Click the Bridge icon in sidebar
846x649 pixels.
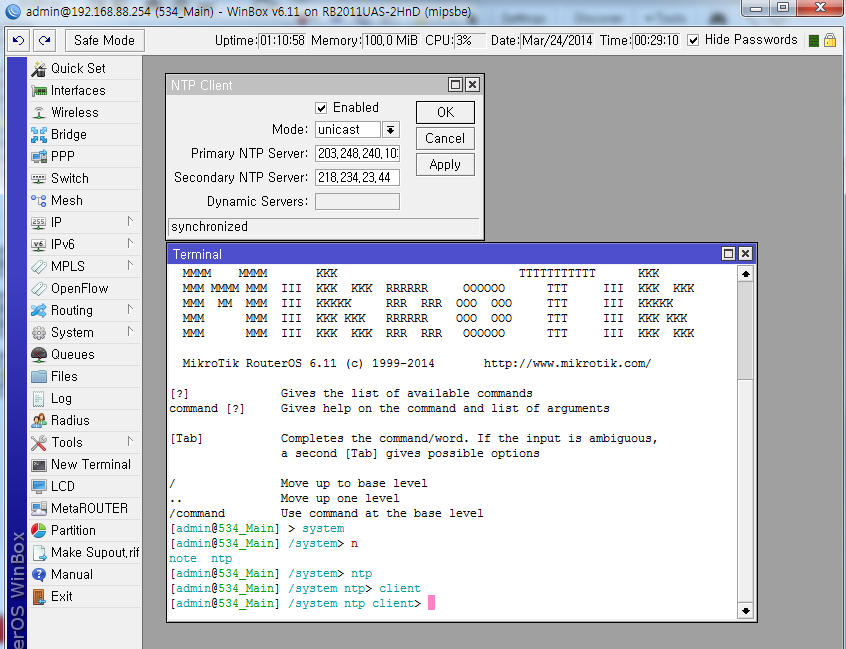click(39, 135)
